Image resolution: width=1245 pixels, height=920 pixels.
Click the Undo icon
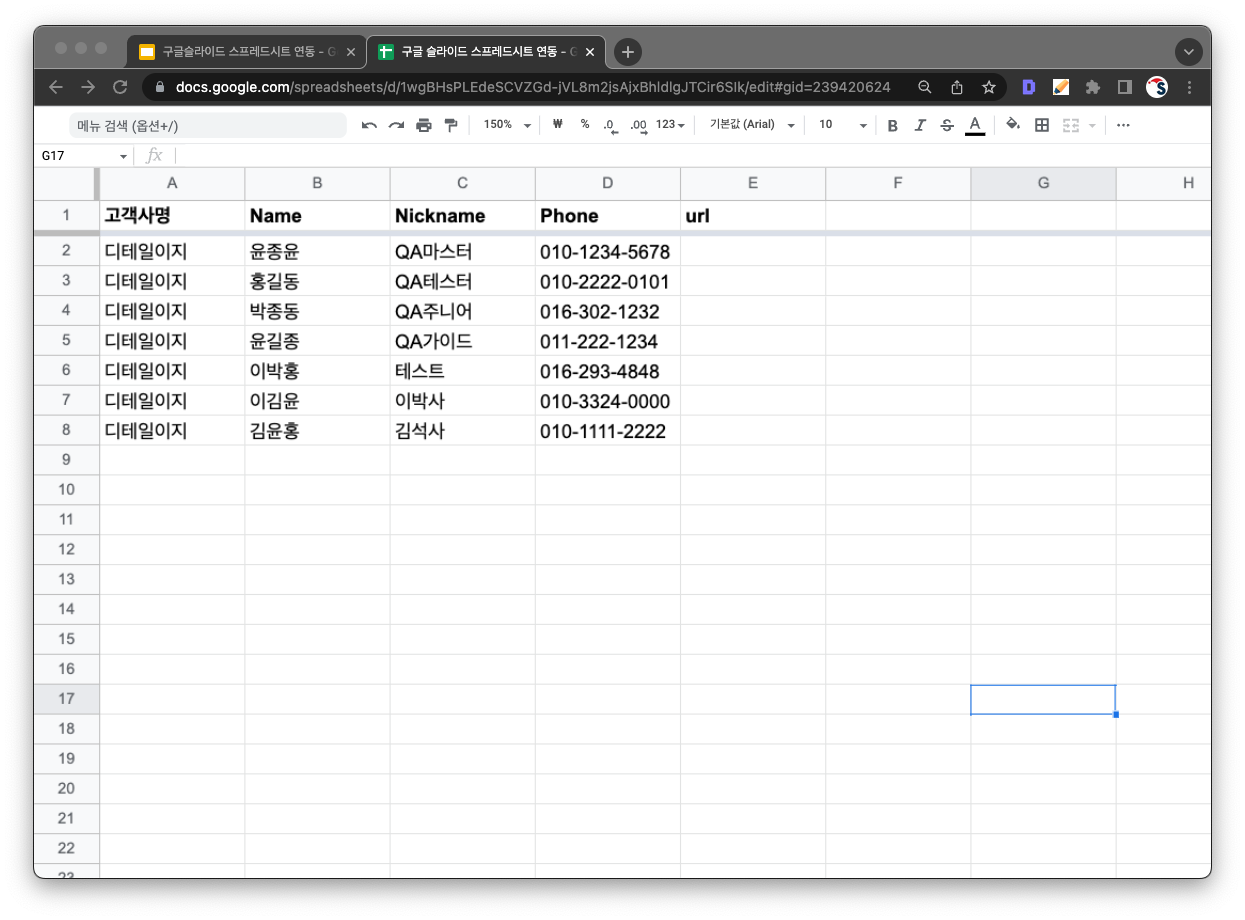[x=368, y=124]
